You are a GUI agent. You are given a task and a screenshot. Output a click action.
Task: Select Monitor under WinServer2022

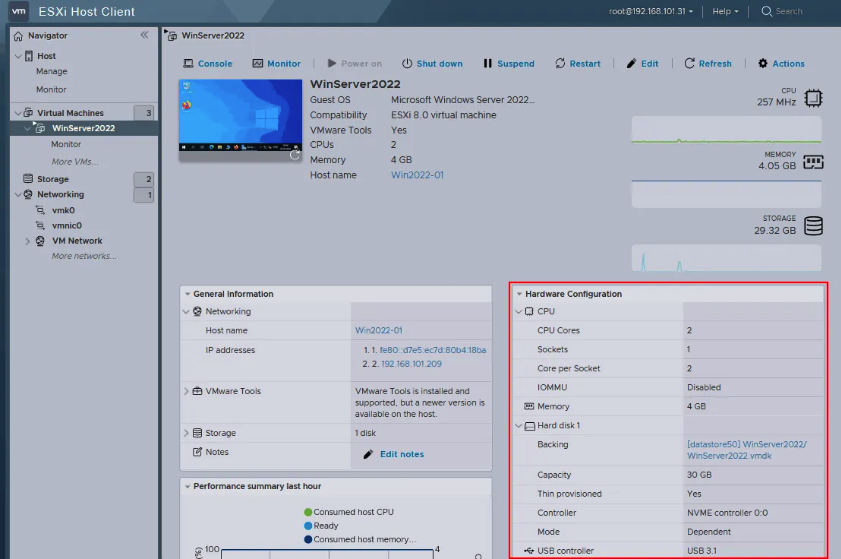(66, 144)
